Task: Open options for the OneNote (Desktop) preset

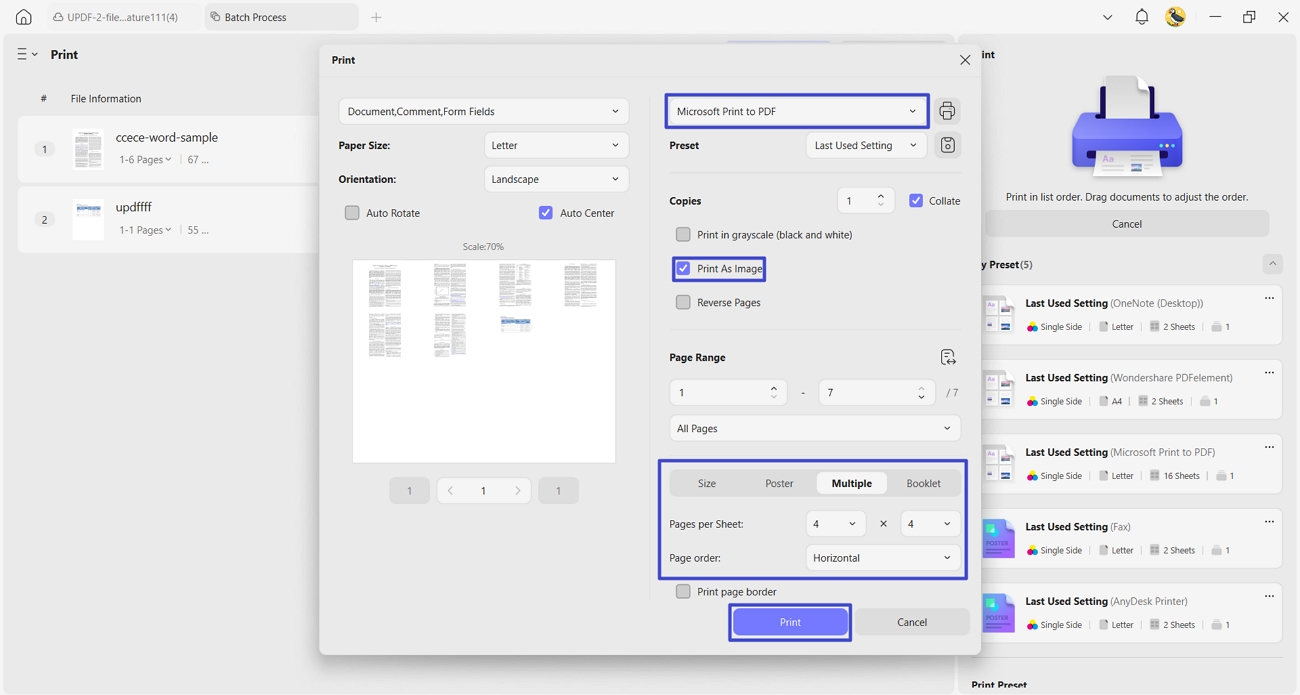Action: 1269,298
